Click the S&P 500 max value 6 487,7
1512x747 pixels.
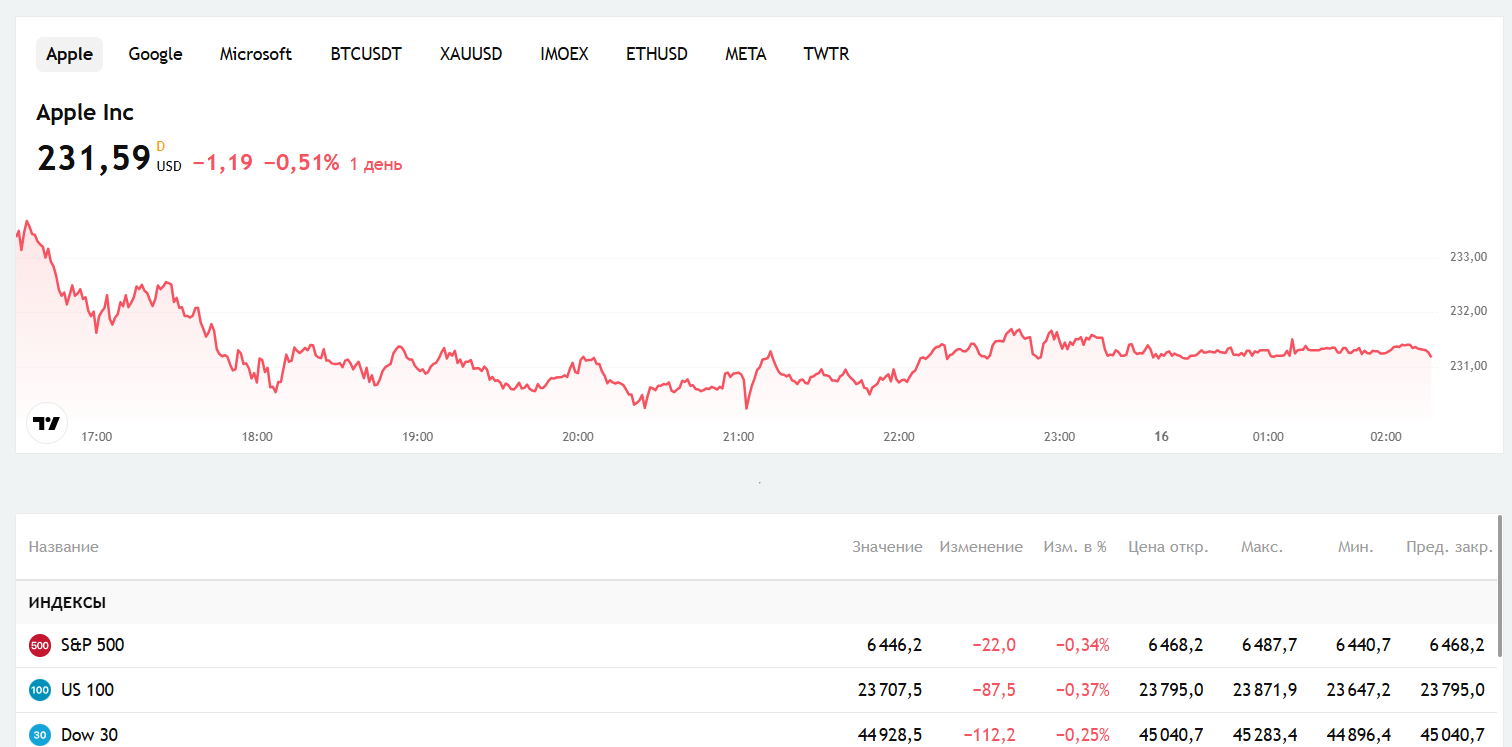coord(1269,646)
